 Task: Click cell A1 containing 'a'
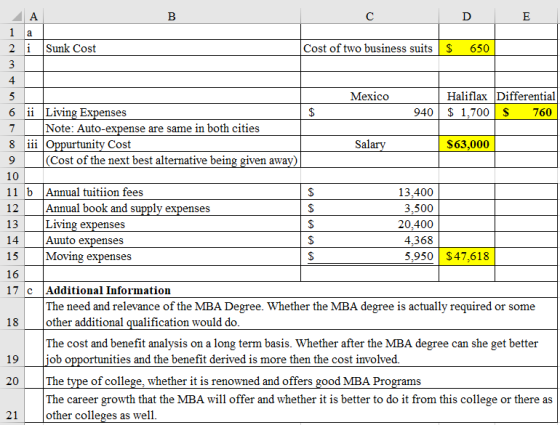click(34, 32)
